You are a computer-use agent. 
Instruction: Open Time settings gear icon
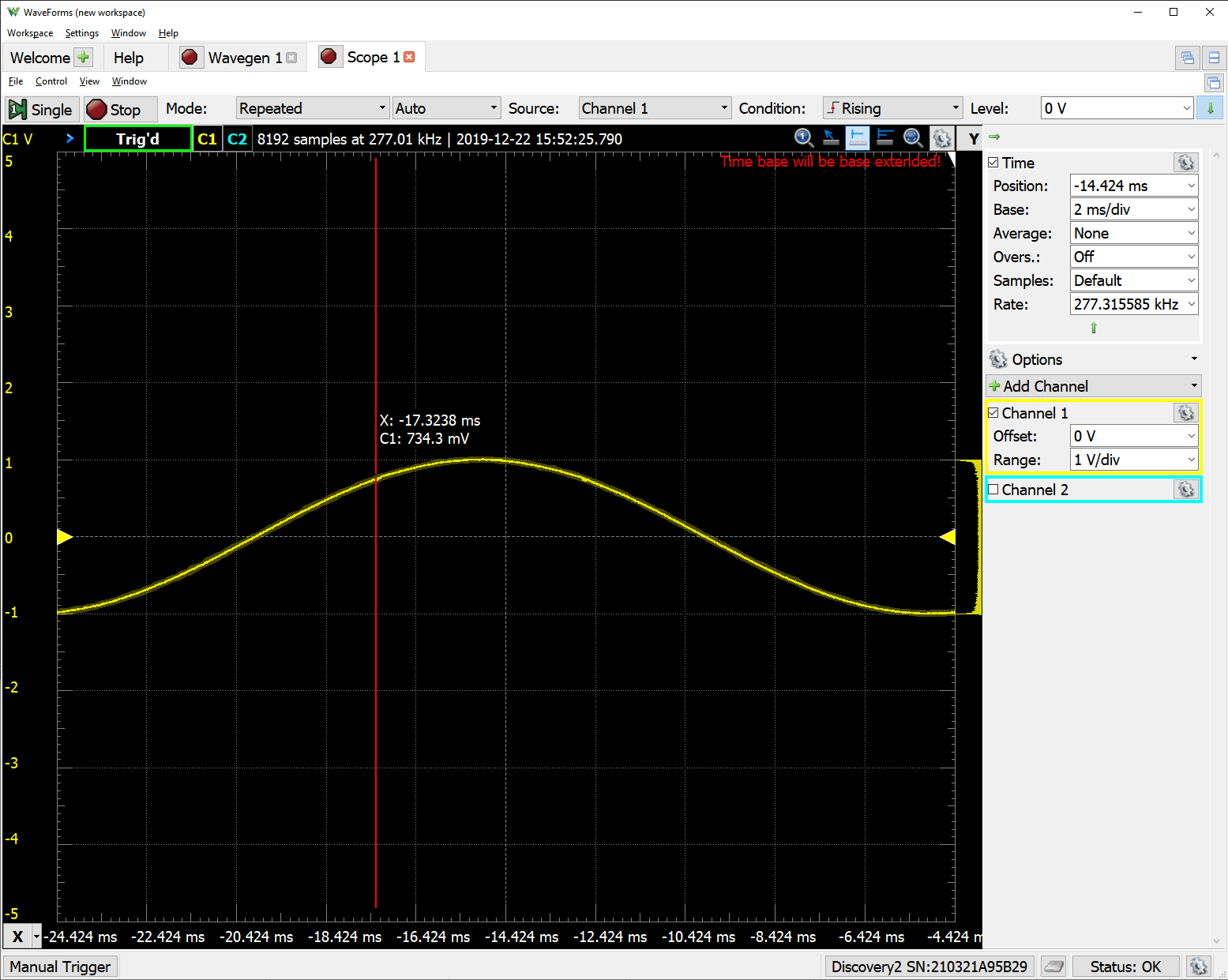click(x=1186, y=163)
